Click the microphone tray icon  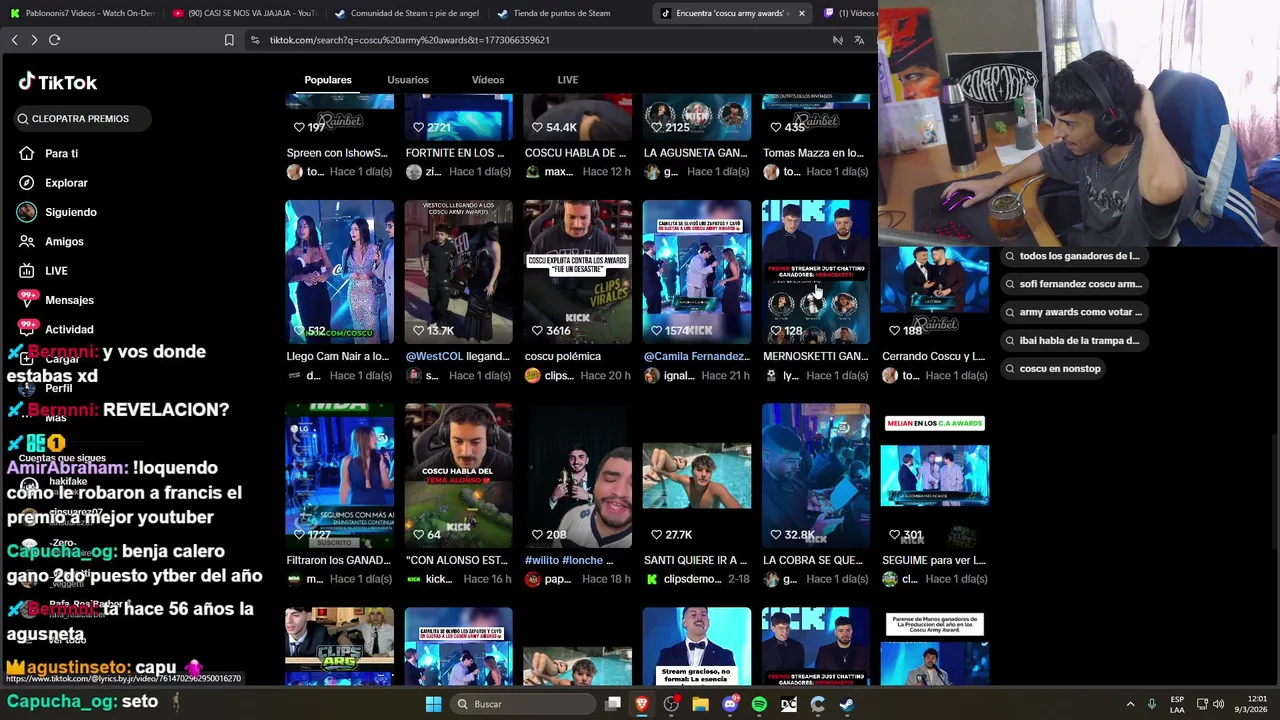click(1152, 704)
